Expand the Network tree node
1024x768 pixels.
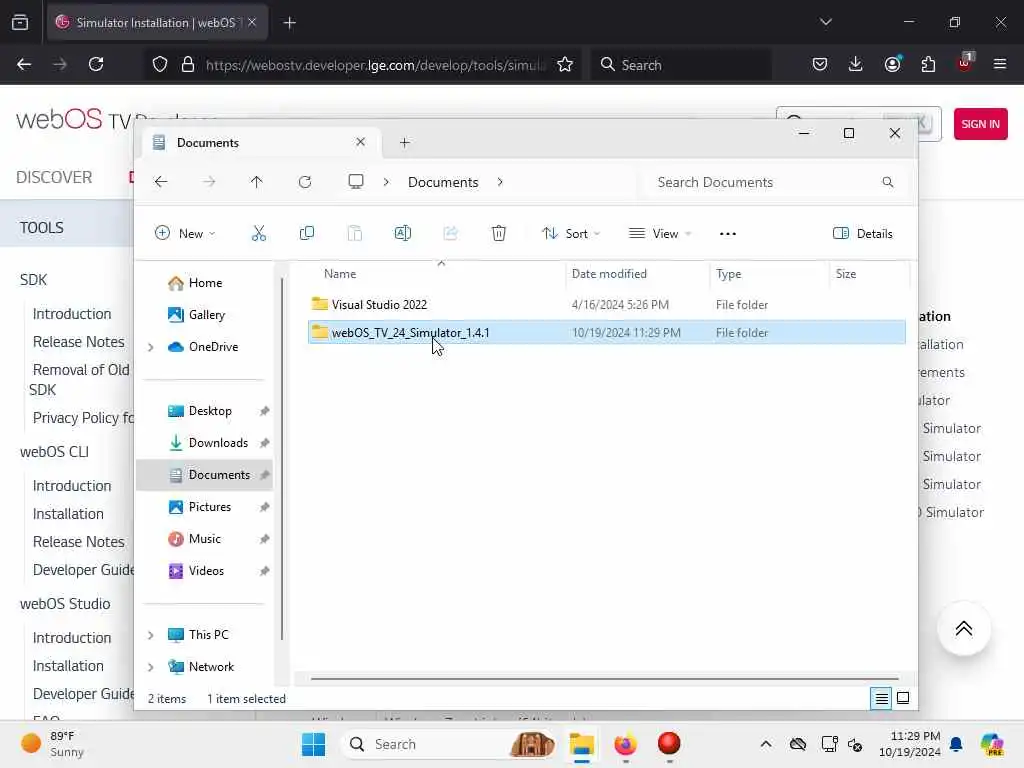pyautogui.click(x=151, y=667)
